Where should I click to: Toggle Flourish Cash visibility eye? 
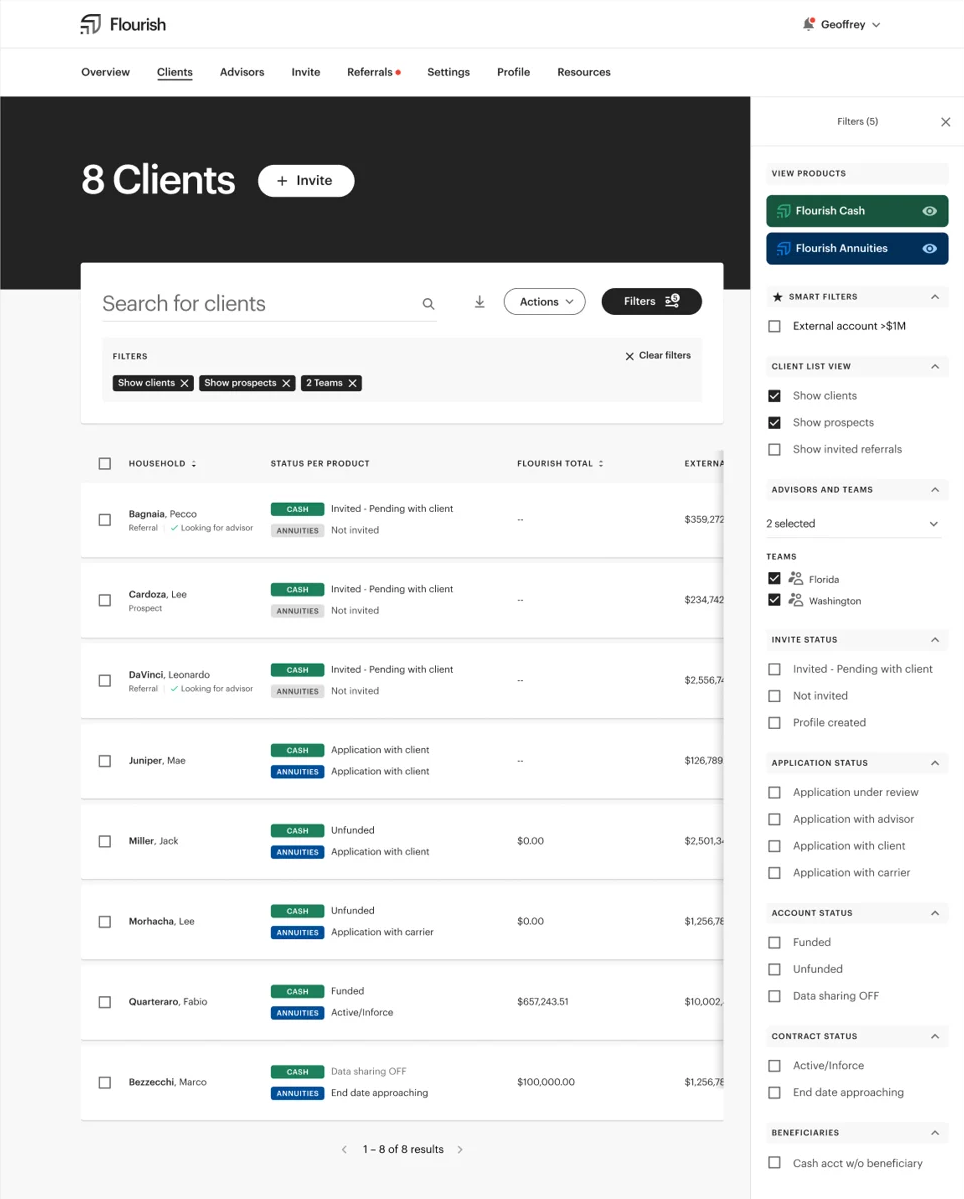click(930, 211)
